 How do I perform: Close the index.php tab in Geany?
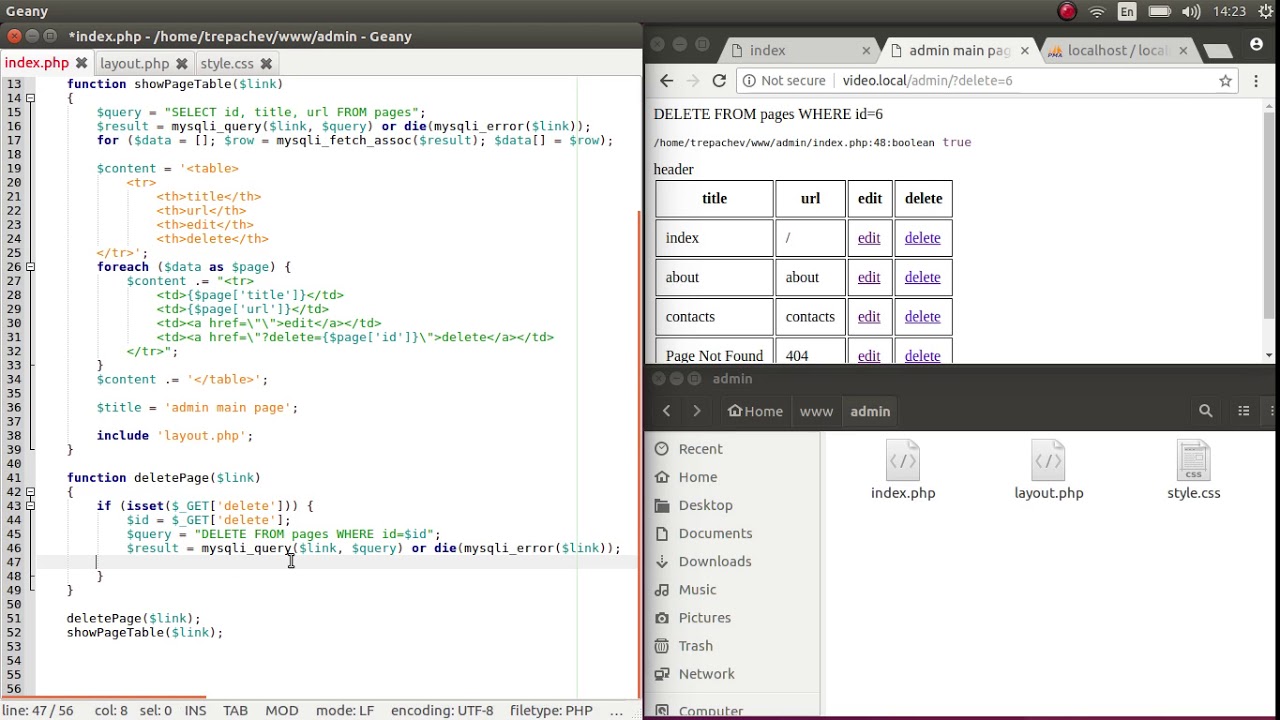click(x=82, y=63)
